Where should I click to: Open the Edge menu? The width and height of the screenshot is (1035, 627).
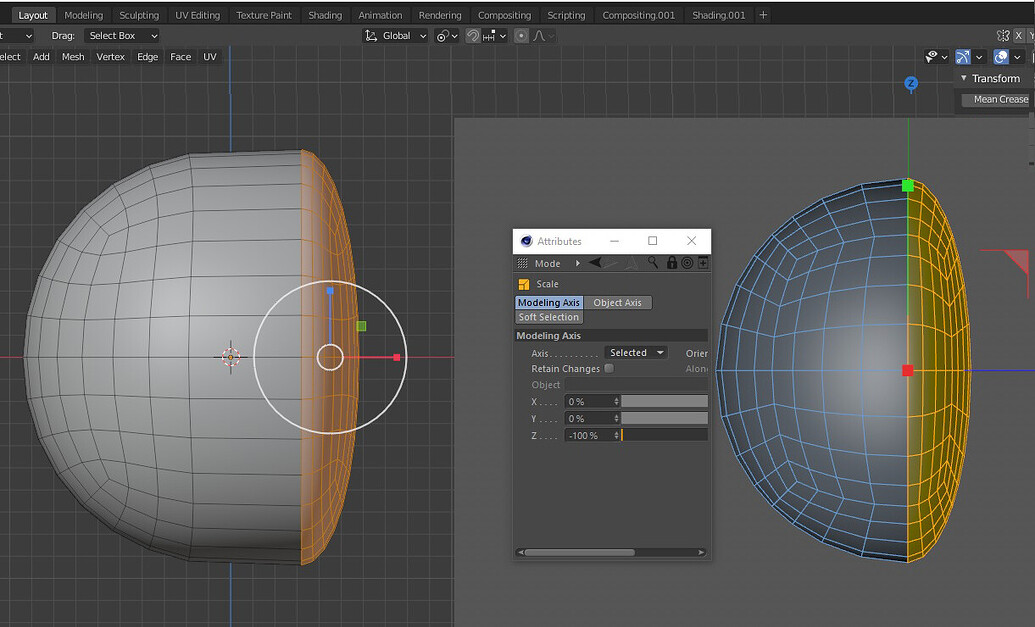tap(147, 57)
